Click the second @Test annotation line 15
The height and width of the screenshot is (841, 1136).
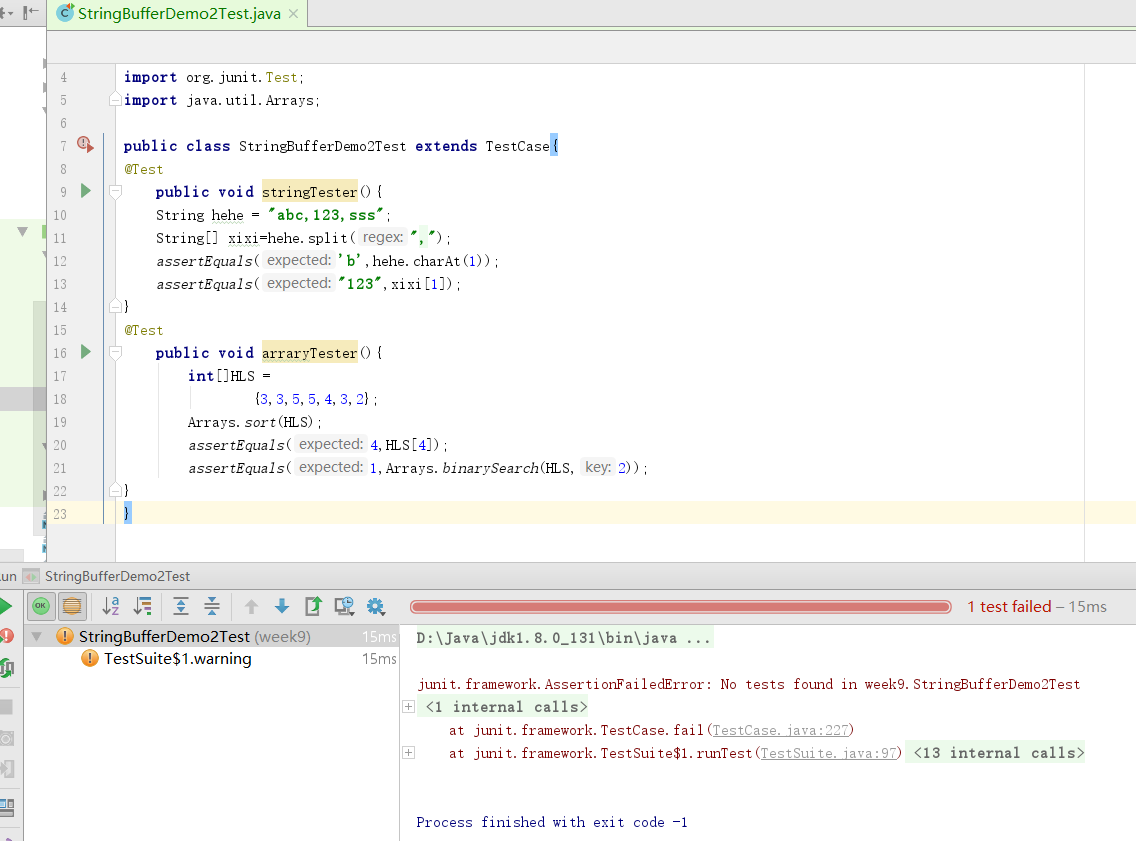(x=143, y=330)
